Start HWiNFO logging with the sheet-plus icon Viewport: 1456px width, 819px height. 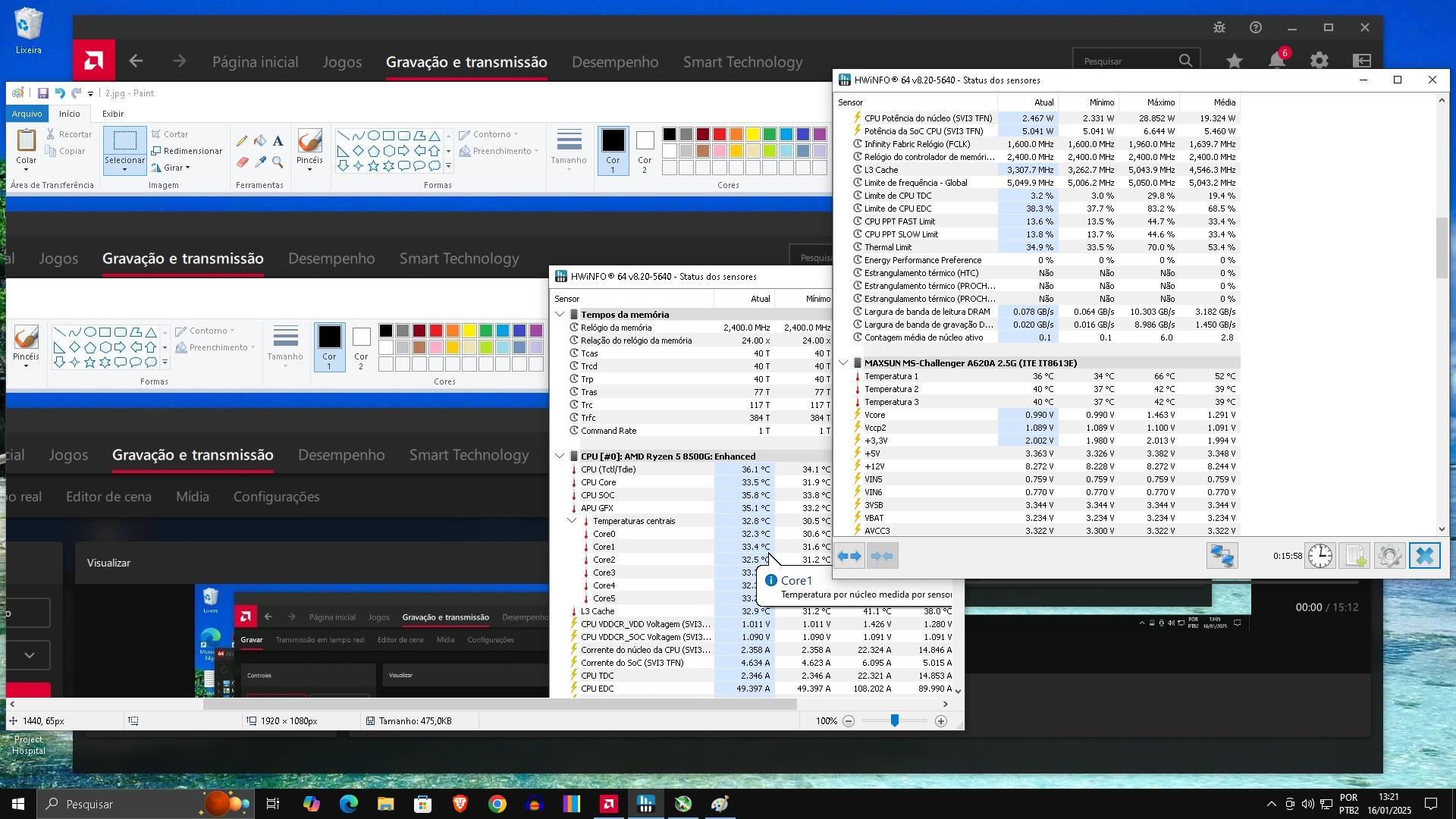1354,556
